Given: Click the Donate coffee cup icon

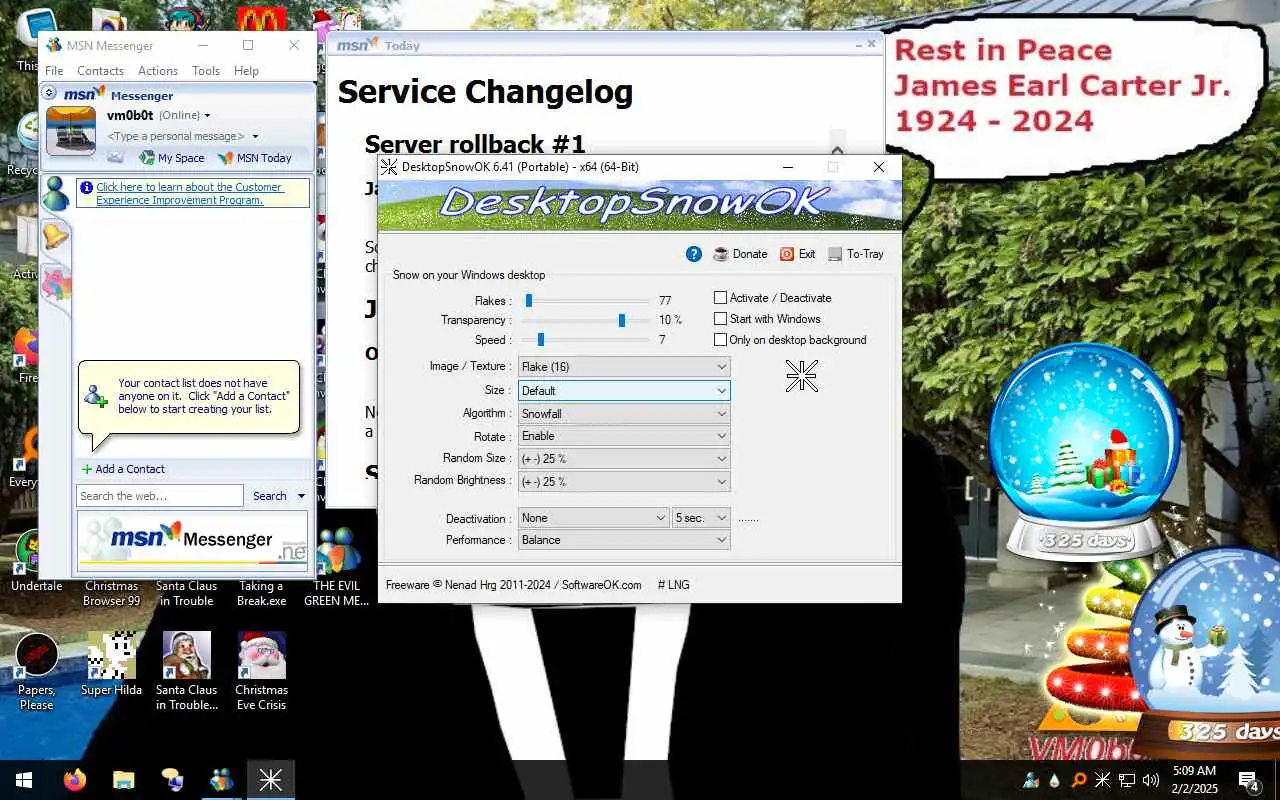Looking at the screenshot, I should [x=721, y=254].
